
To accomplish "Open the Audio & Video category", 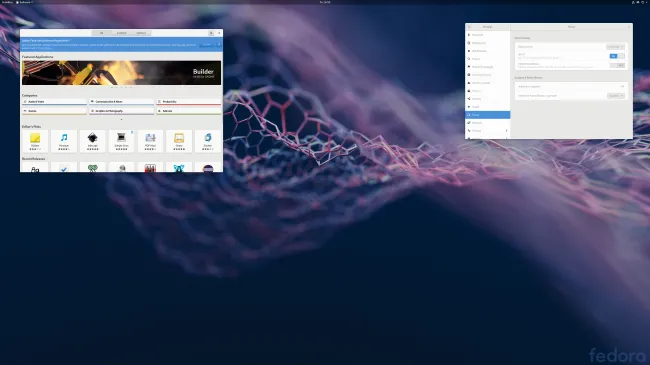I will coord(54,102).
